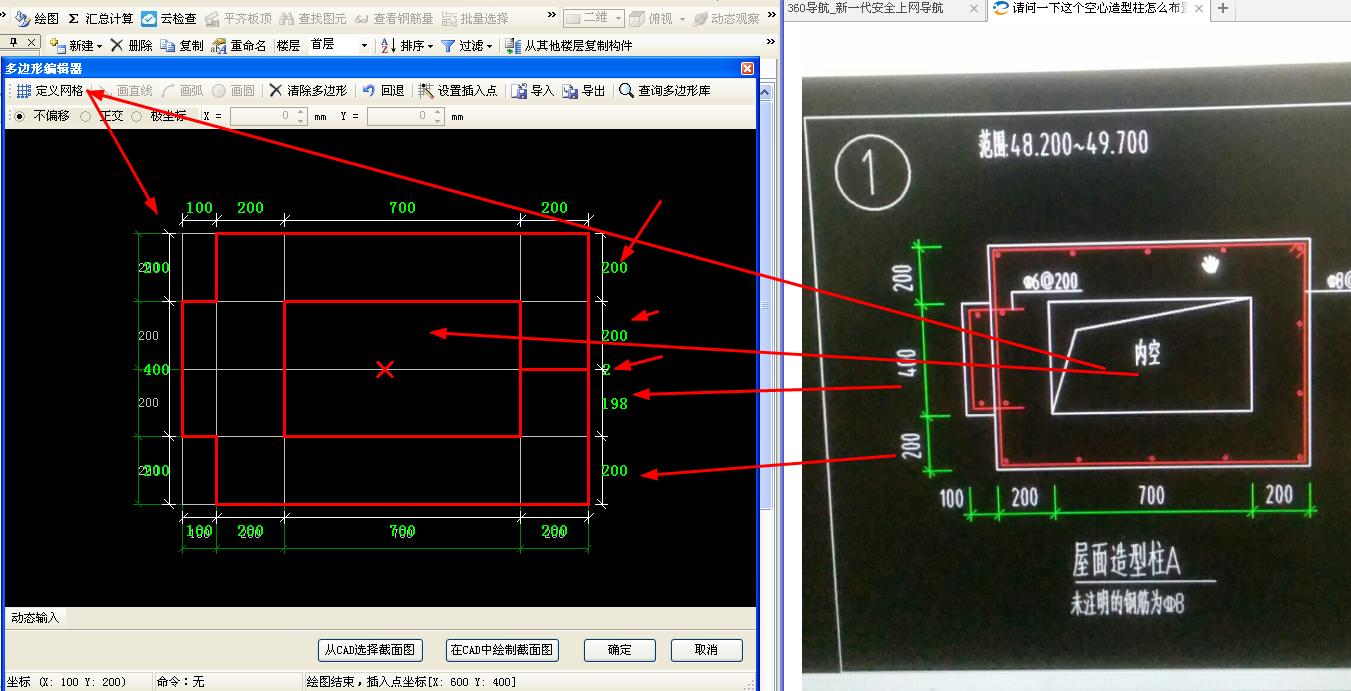The image size is (1351, 691).
Task: Select the 极坐标 radio button
Action: click(x=137, y=116)
